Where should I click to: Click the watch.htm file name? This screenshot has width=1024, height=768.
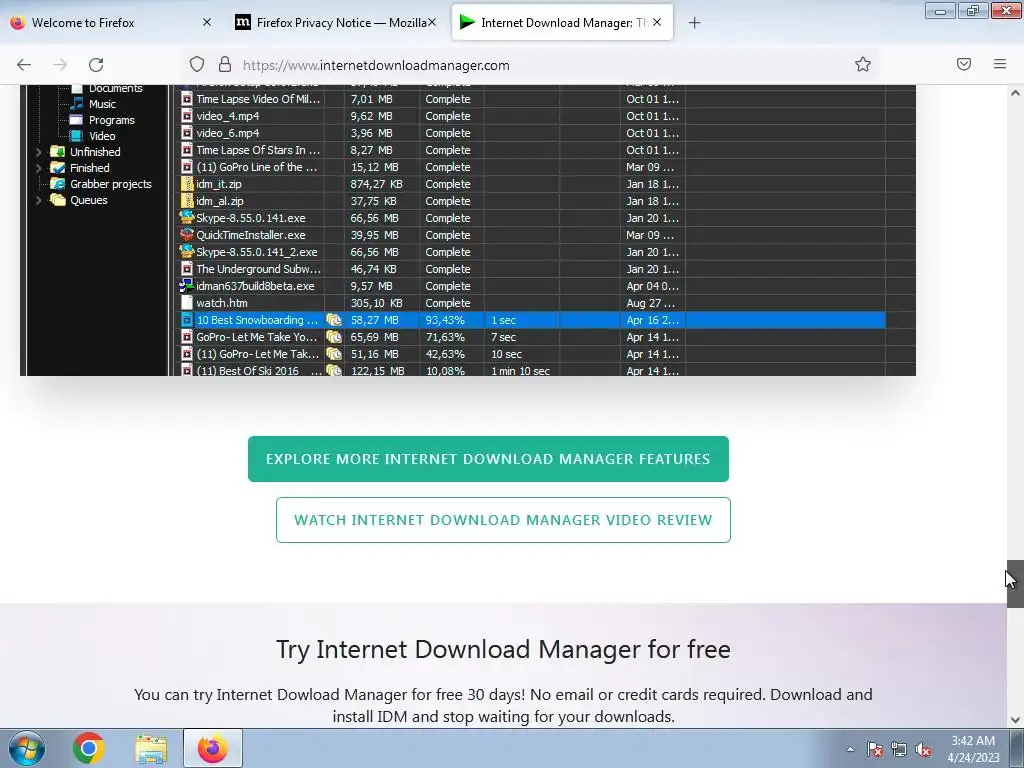(x=221, y=303)
